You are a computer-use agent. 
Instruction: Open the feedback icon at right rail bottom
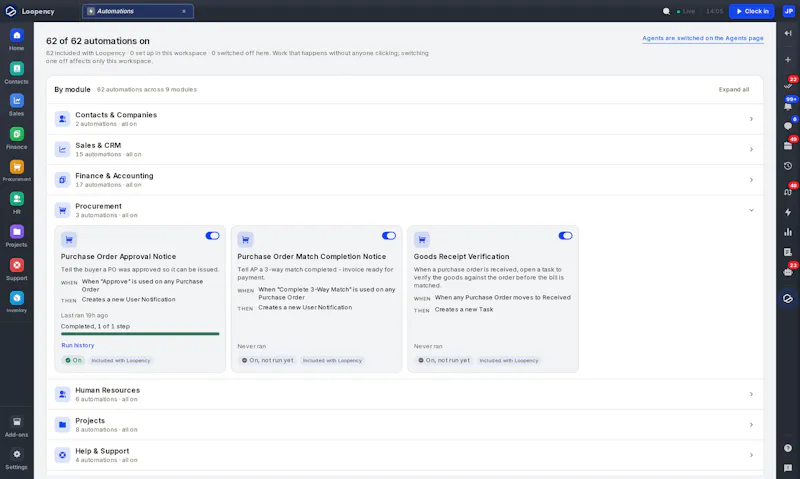click(x=788, y=468)
